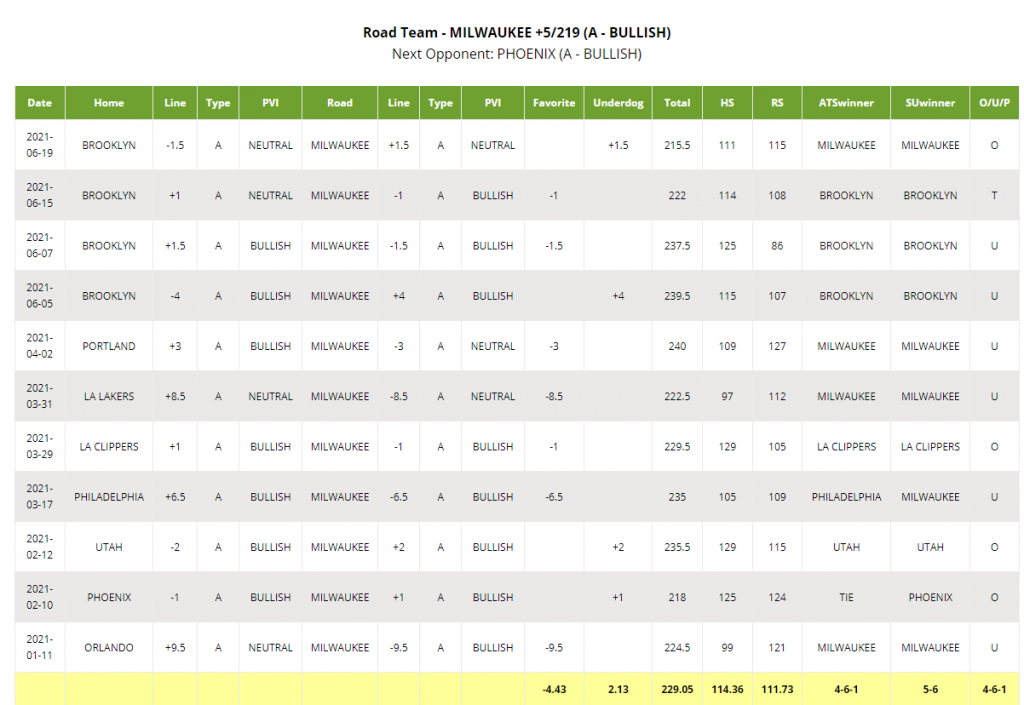Screen dimensions: 1024x705
Task: Click the TIE ATSwinner cell
Action: (x=846, y=597)
